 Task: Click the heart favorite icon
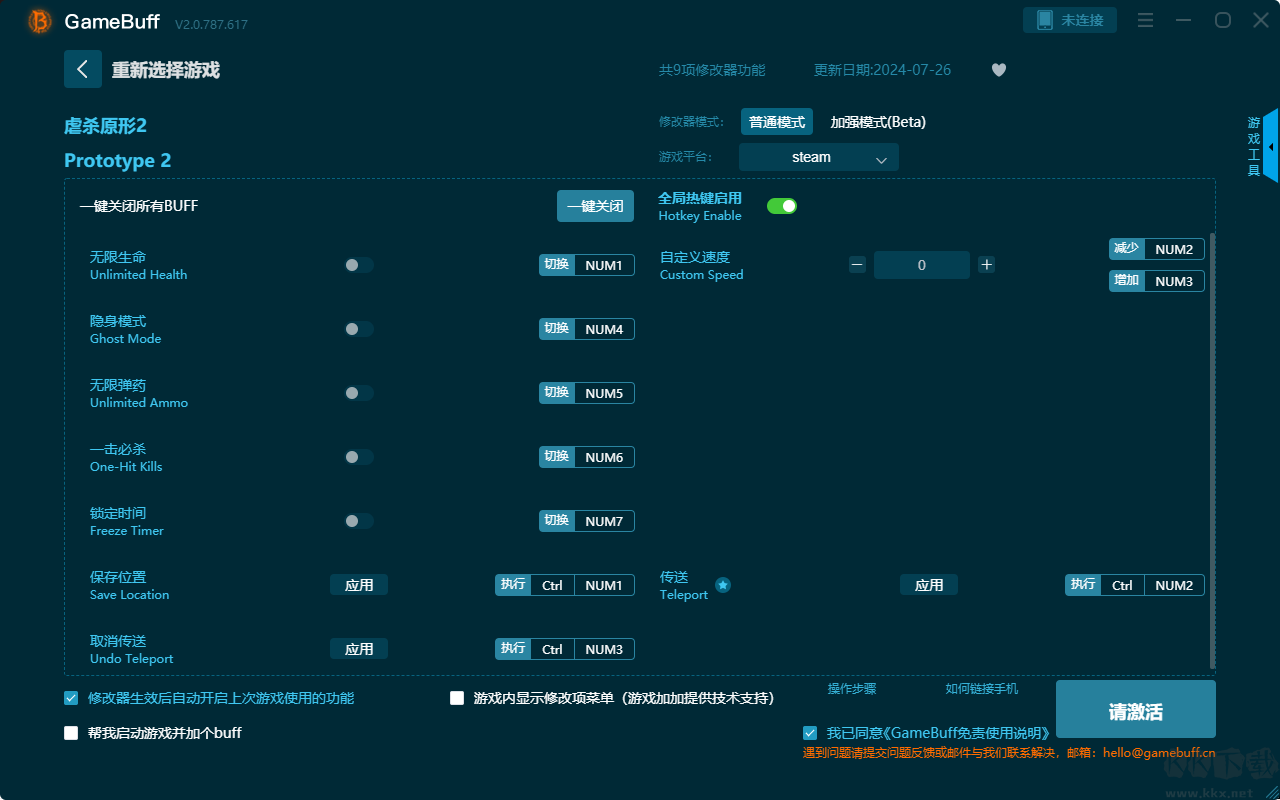click(998, 70)
